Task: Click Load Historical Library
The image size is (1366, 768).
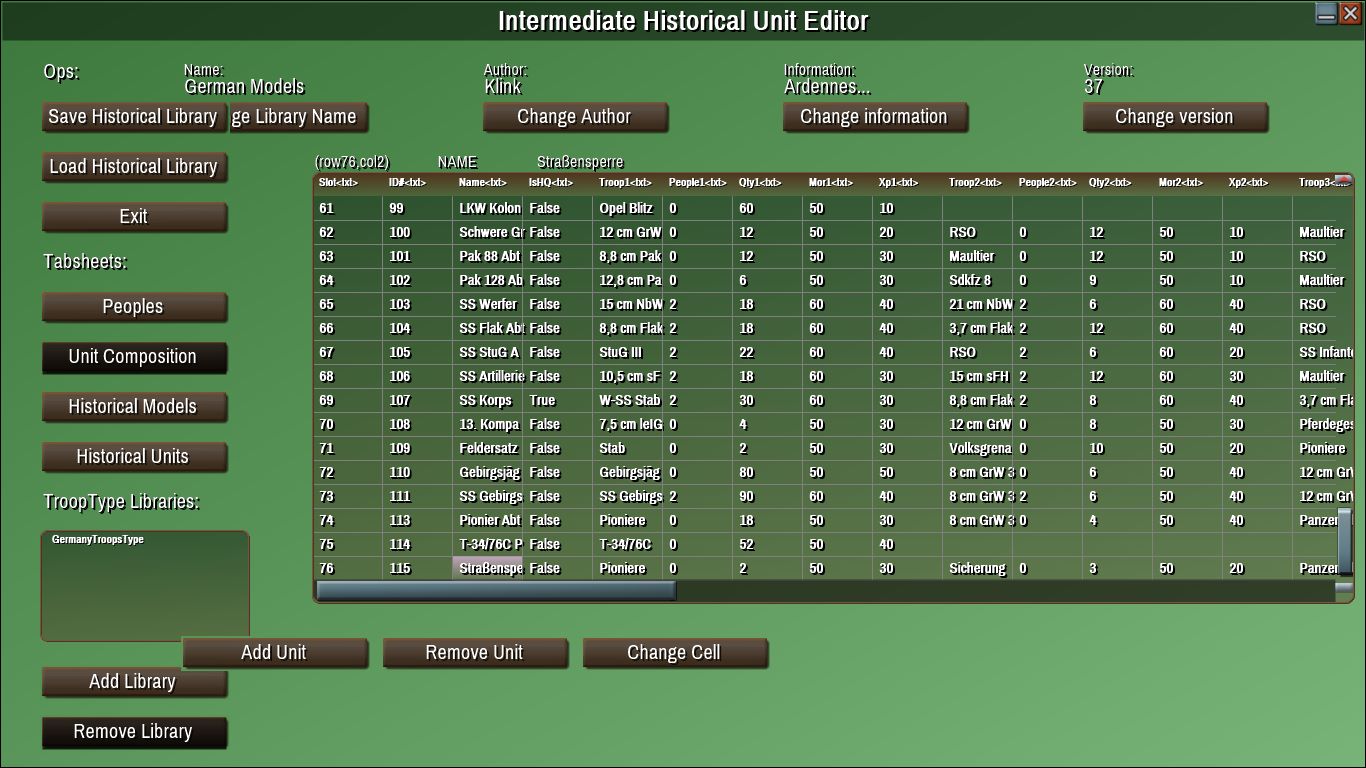Action: point(134,167)
